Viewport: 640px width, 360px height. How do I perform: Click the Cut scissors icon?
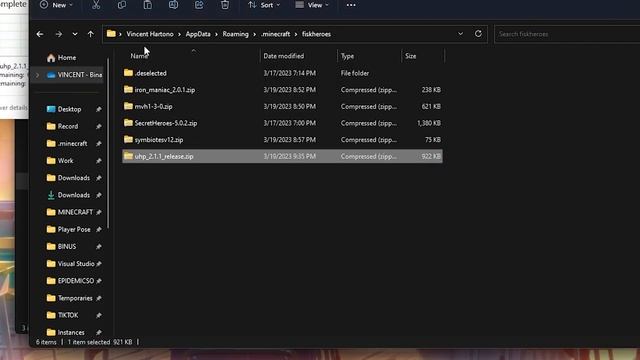(96, 5)
